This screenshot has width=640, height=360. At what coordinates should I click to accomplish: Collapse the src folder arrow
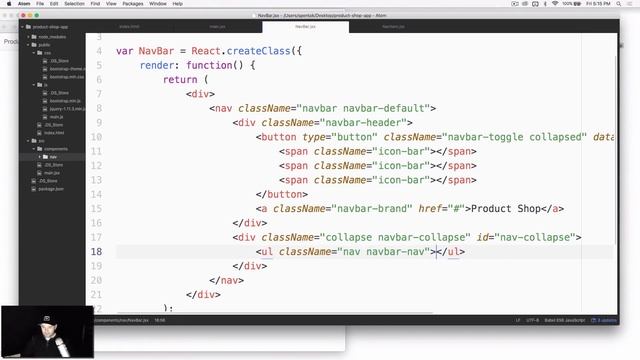point(28,141)
